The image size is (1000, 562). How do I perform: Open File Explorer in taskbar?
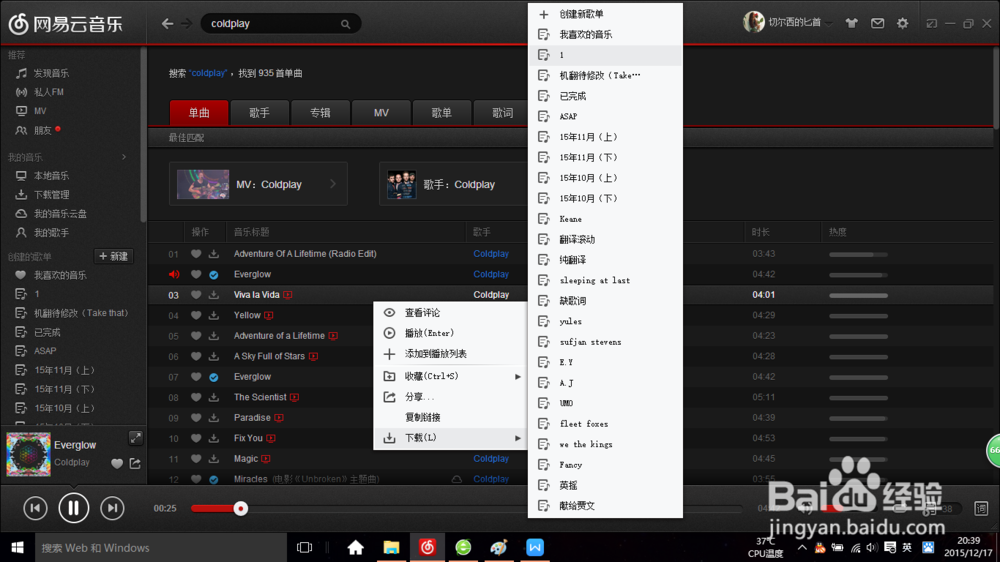click(x=391, y=547)
